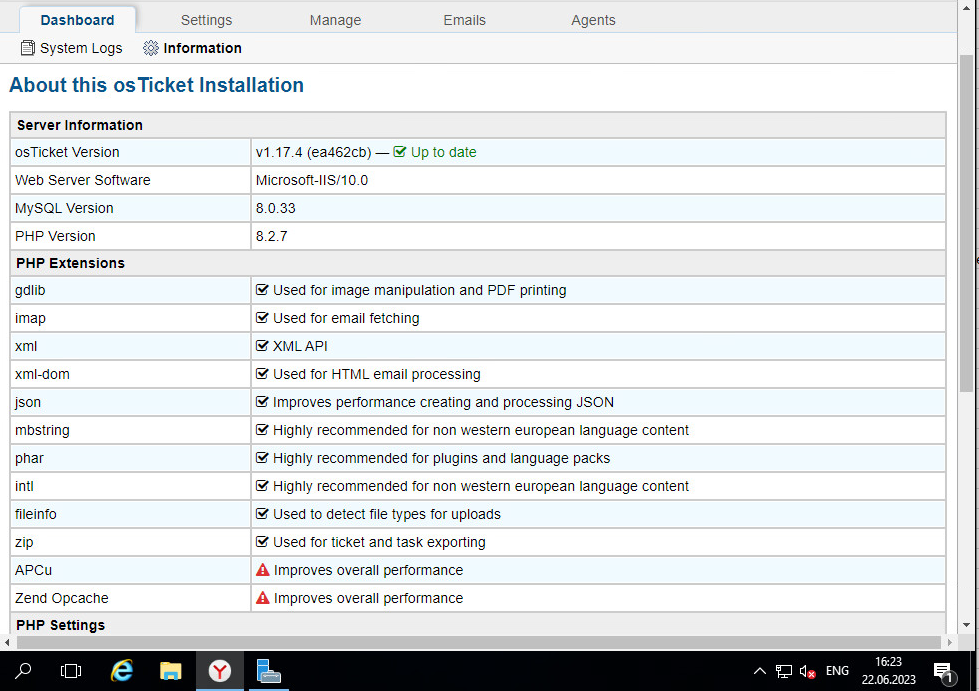This screenshot has height=691, width=979.
Task: Click the zip extension checkmark
Action: click(x=263, y=542)
